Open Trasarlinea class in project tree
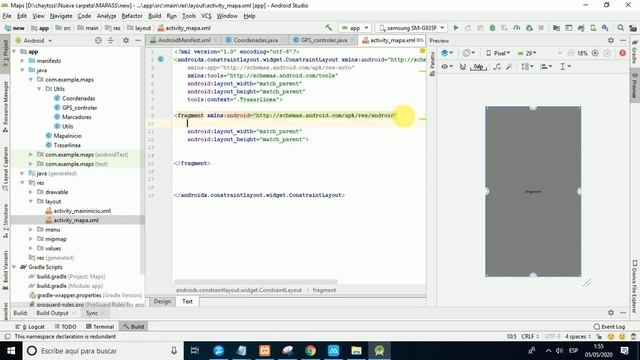Image resolution: width=640 pixels, height=360 pixels. 67,145
